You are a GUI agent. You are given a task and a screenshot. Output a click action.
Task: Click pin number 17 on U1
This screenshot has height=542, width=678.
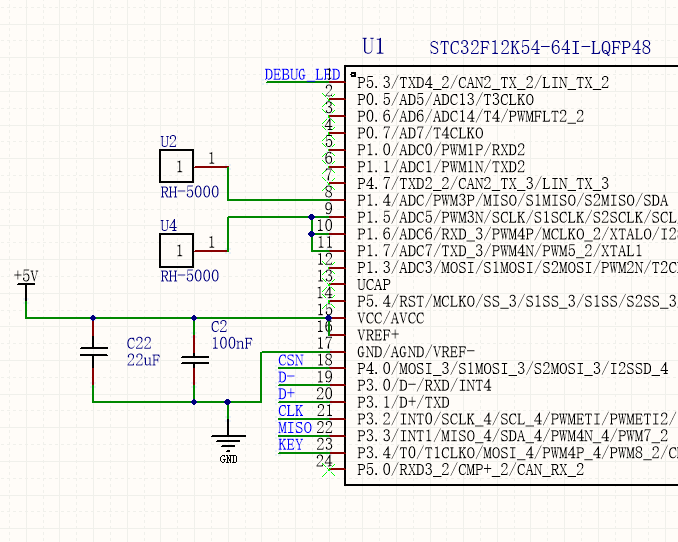tap(324, 343)
